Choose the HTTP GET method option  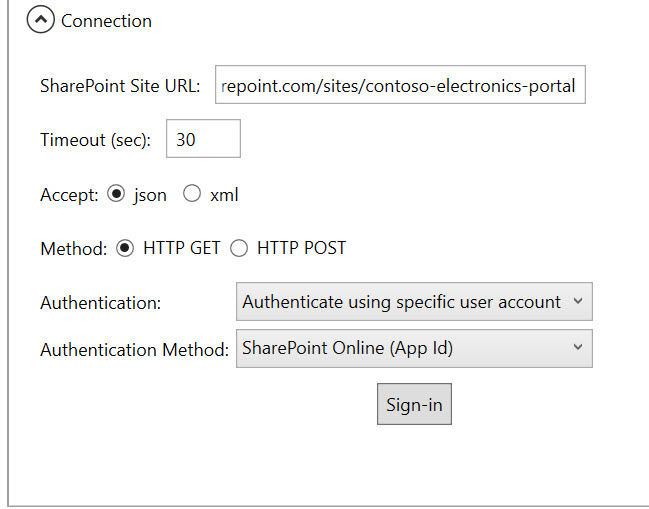(x=125, y=248)
